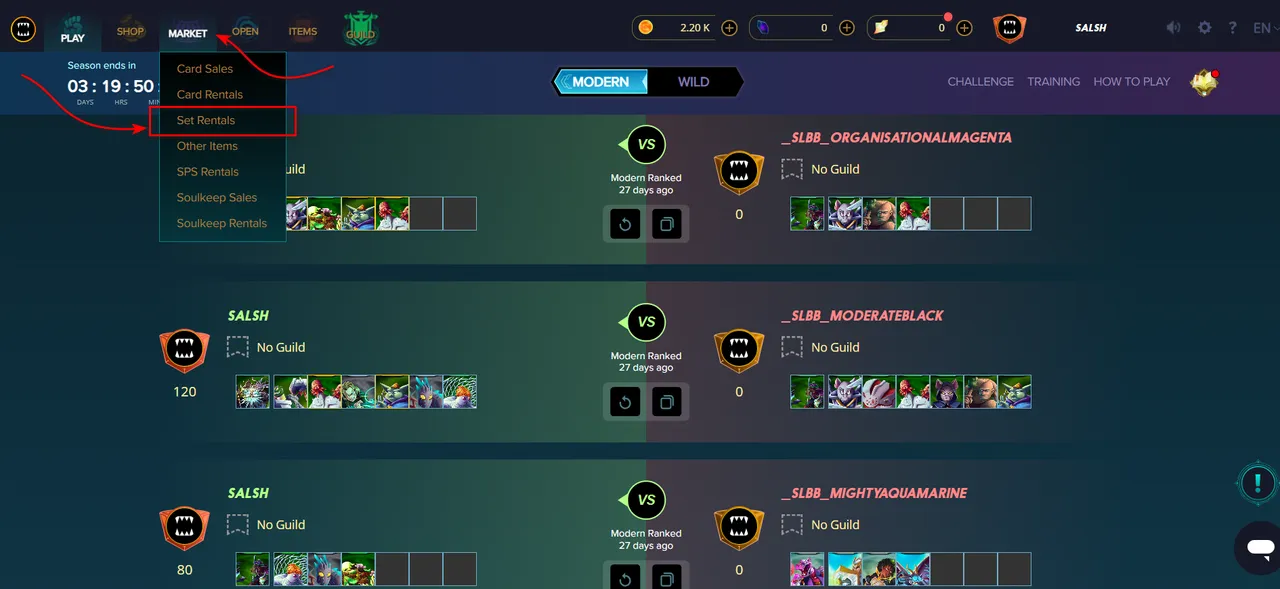Mute the game sound with speaker icon

1174,28
